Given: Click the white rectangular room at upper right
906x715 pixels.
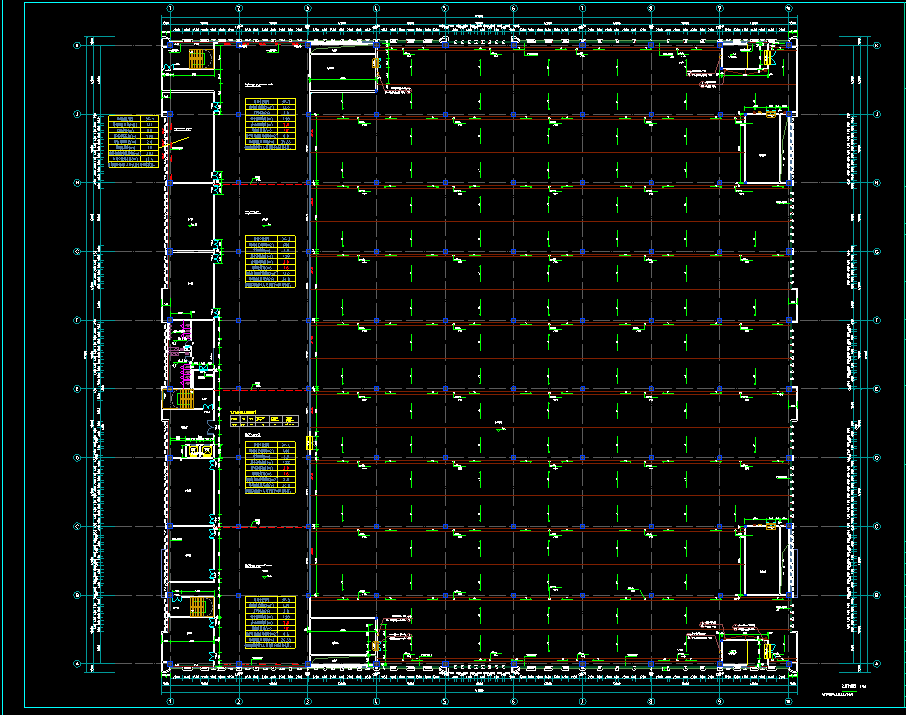Looking at the screenshot, I should pos(761,150).
